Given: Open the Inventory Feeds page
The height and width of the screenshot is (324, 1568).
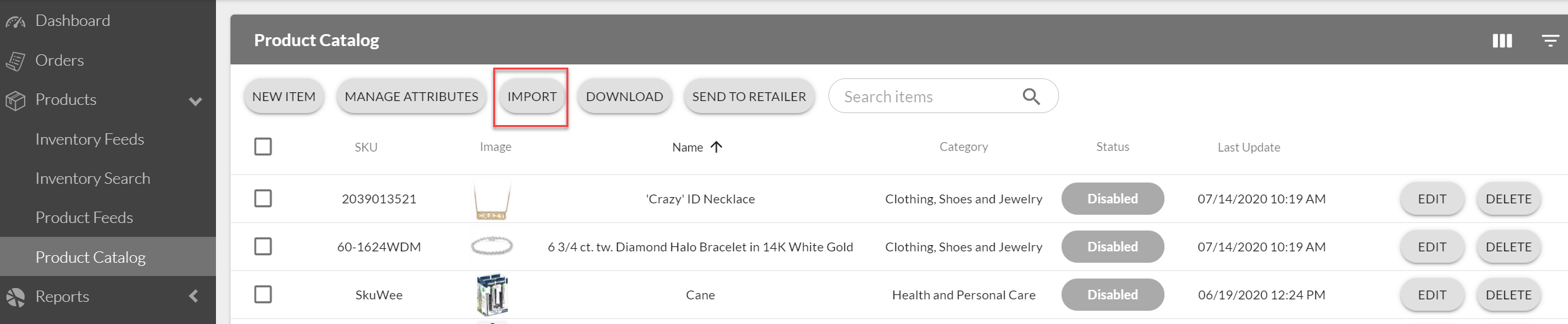Looking at the screenshot, I should [90, 139].
